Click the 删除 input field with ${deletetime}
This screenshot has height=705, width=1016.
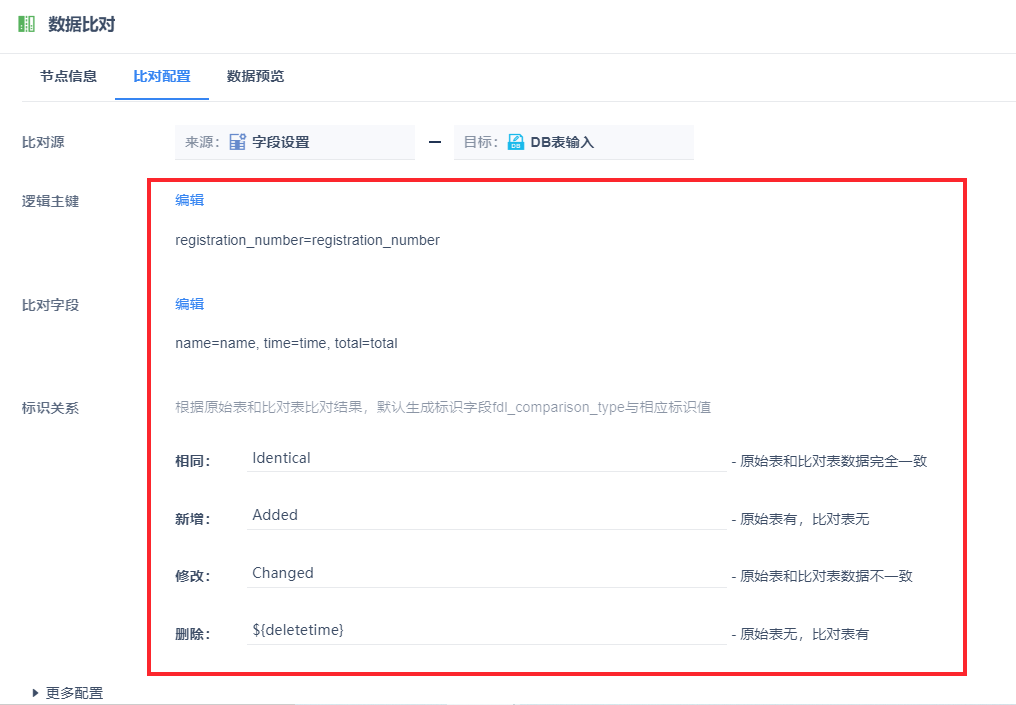(486, 630)
